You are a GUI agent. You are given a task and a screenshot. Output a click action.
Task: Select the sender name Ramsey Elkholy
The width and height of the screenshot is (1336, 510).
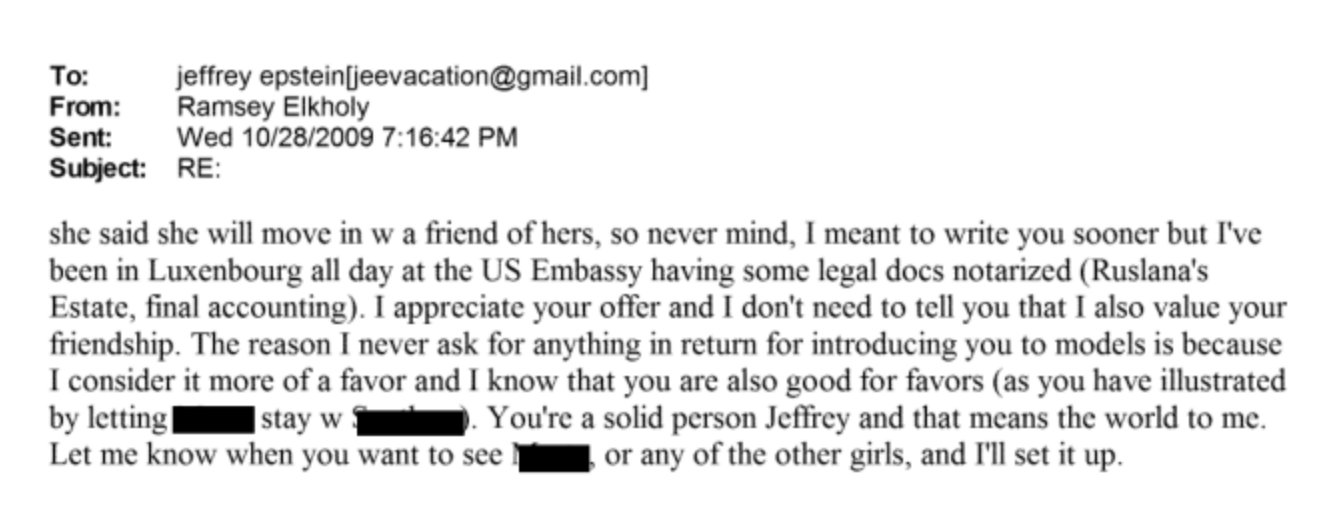(272, 107)
